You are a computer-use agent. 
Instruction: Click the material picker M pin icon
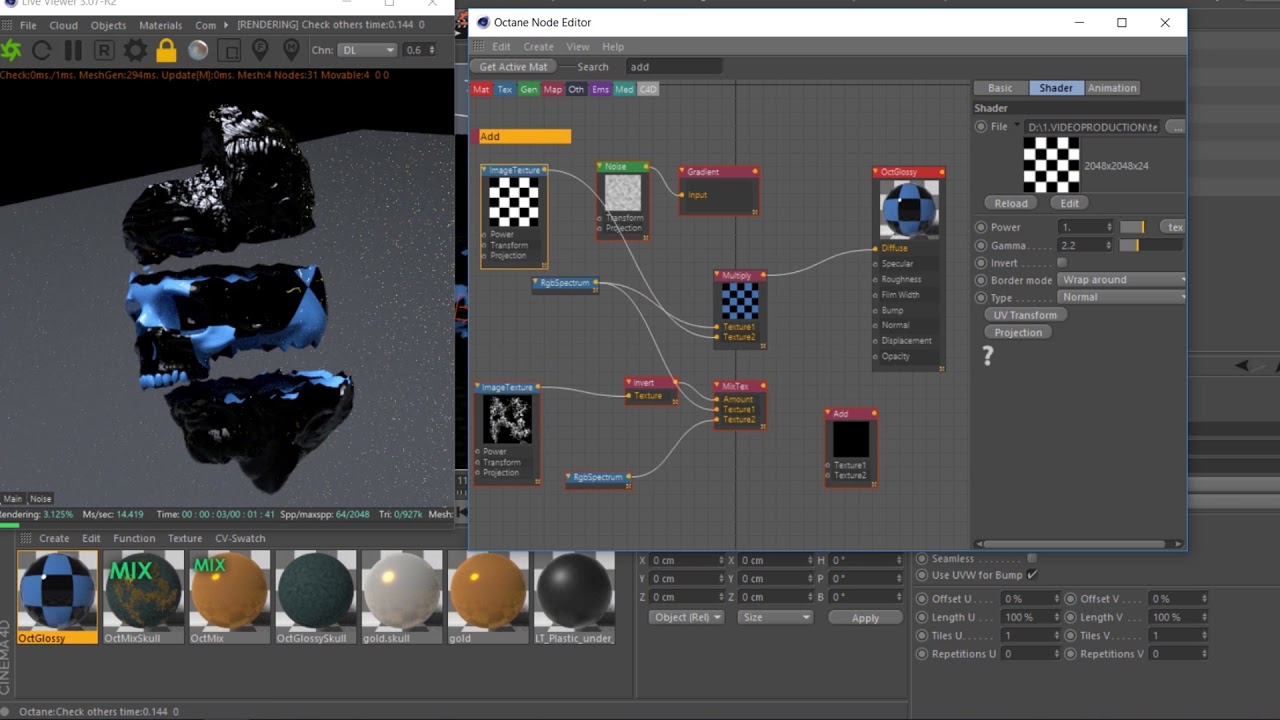(x=291, y=49)
